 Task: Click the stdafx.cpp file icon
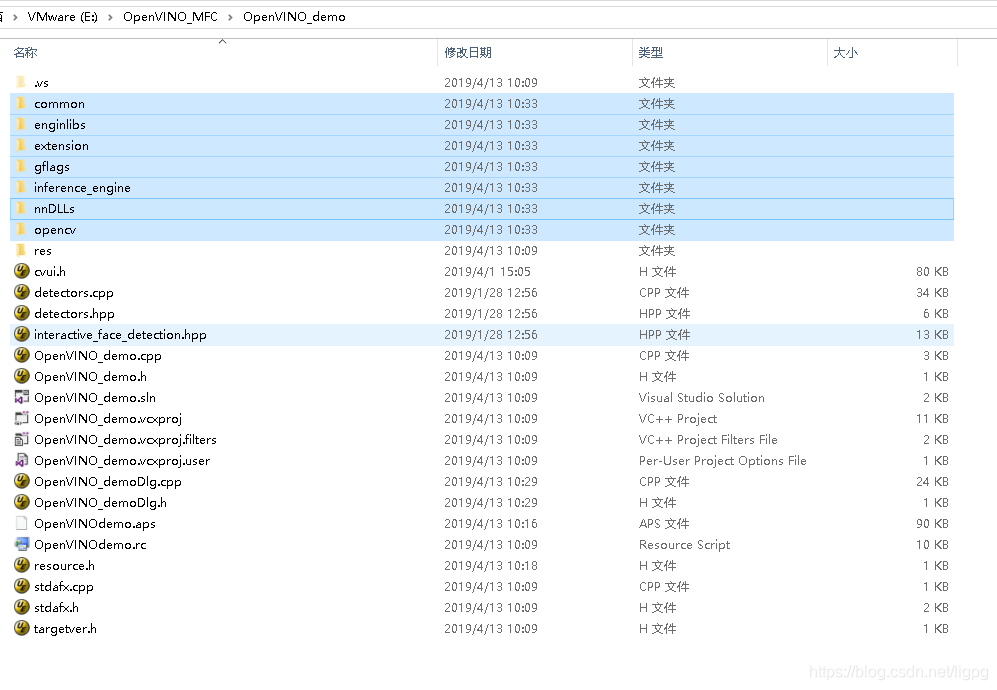22,586
